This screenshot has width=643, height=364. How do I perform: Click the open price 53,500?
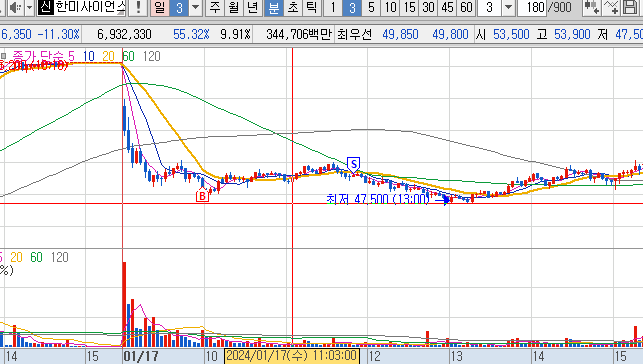coord(511,34)
